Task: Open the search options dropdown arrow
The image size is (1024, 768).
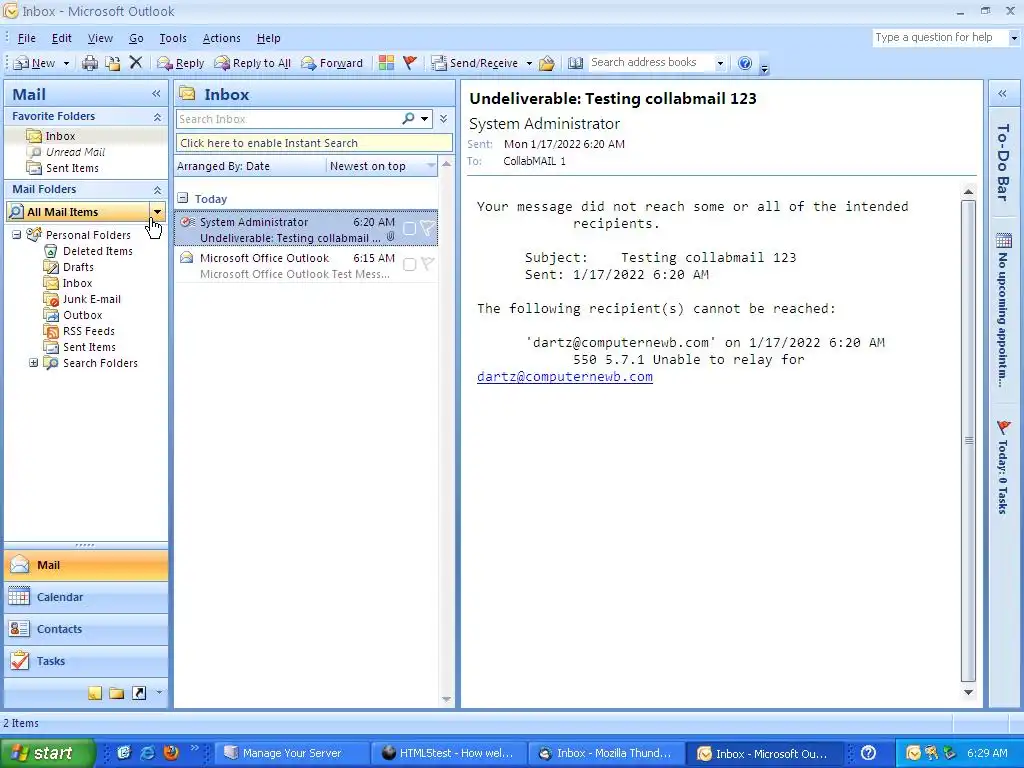Action: tap(424, 119)
